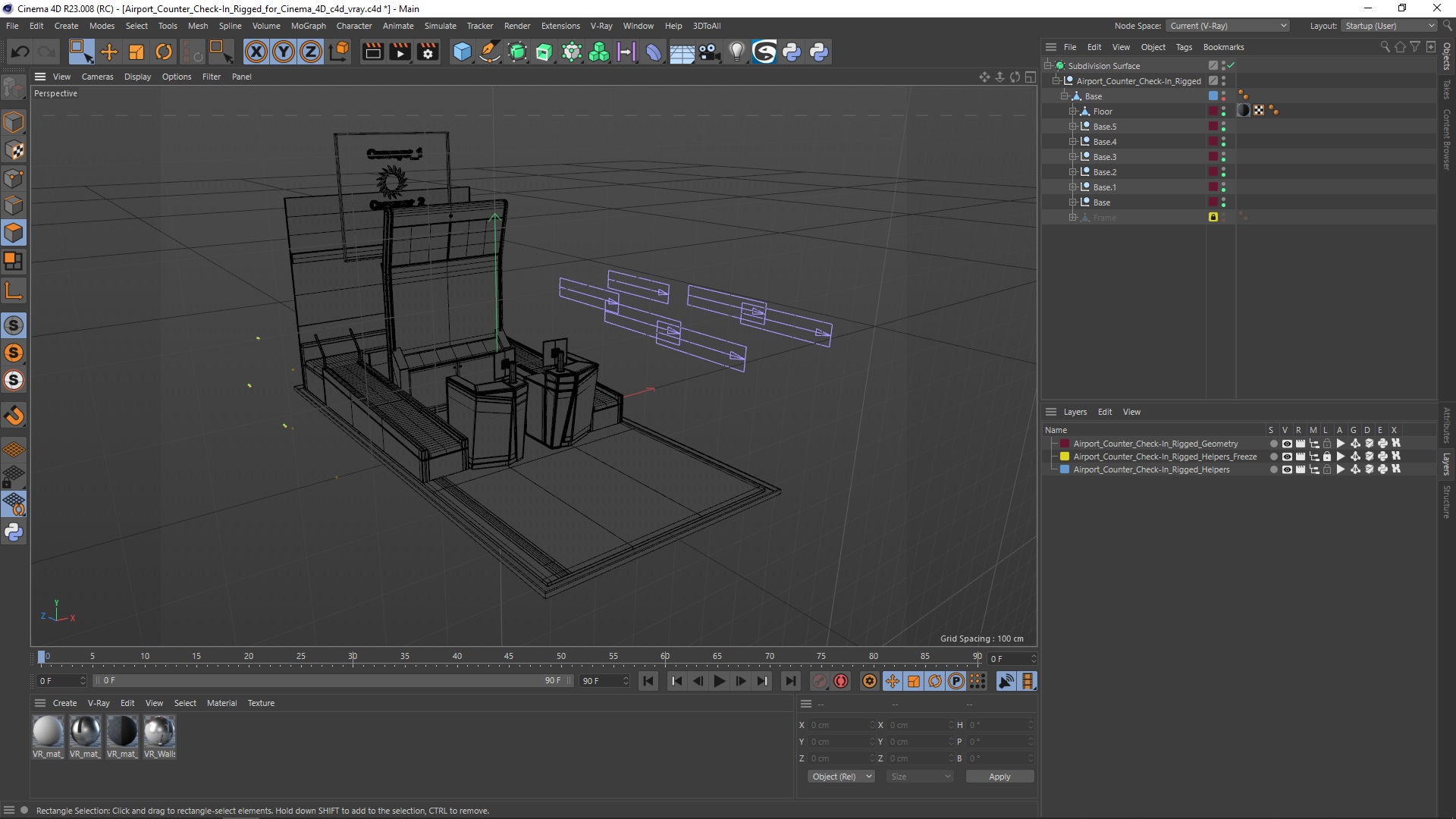The image size is (1456, 819).
Task: Expand the Base.3 object node
Action: 1073,157
